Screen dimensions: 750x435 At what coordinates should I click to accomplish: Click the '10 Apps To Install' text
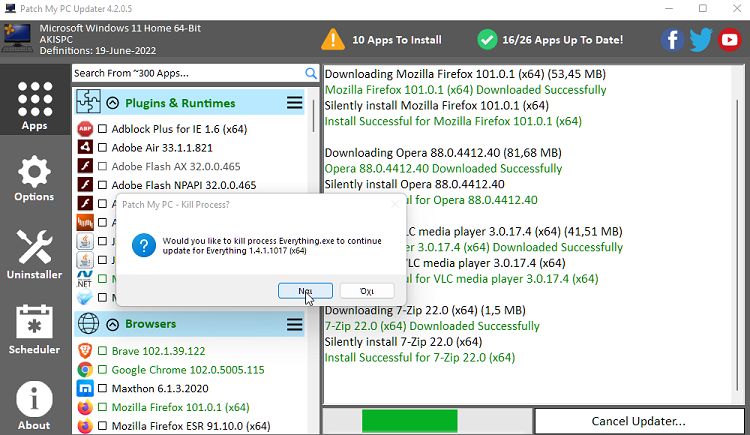click(x=397, y=40)
